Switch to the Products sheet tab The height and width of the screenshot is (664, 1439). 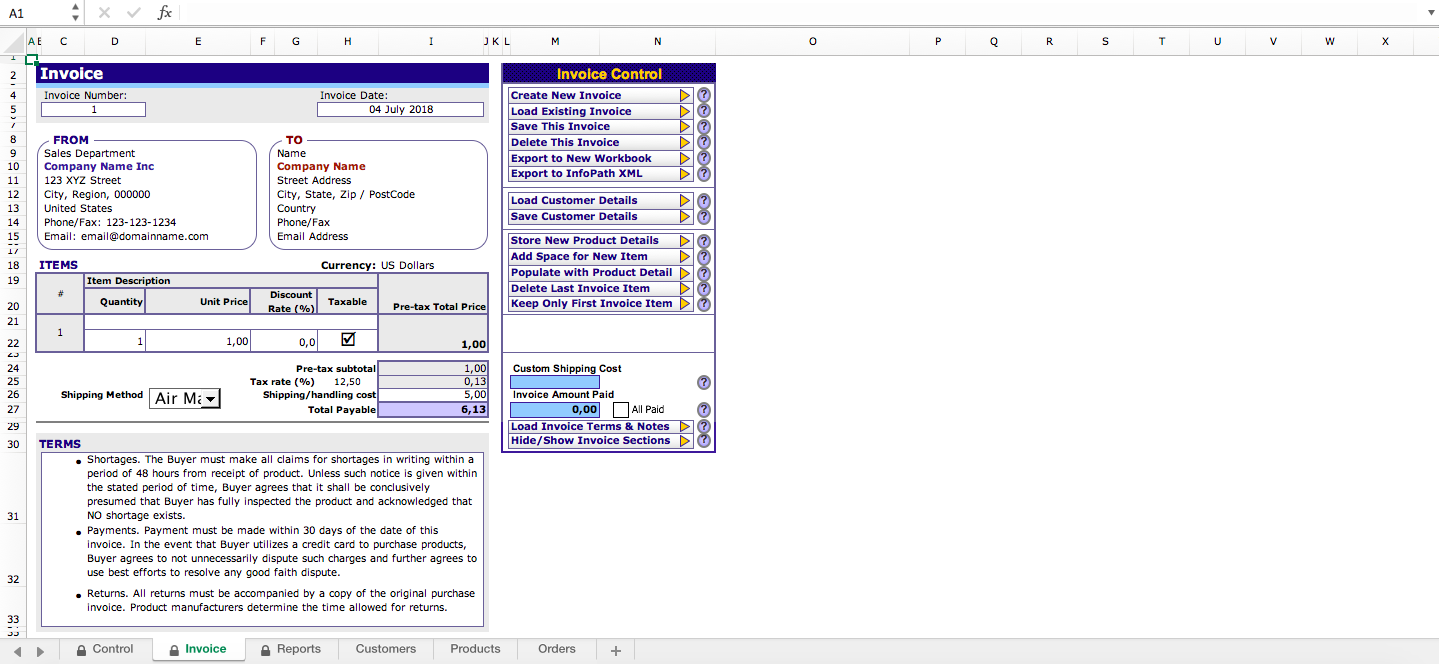point(474,649)
